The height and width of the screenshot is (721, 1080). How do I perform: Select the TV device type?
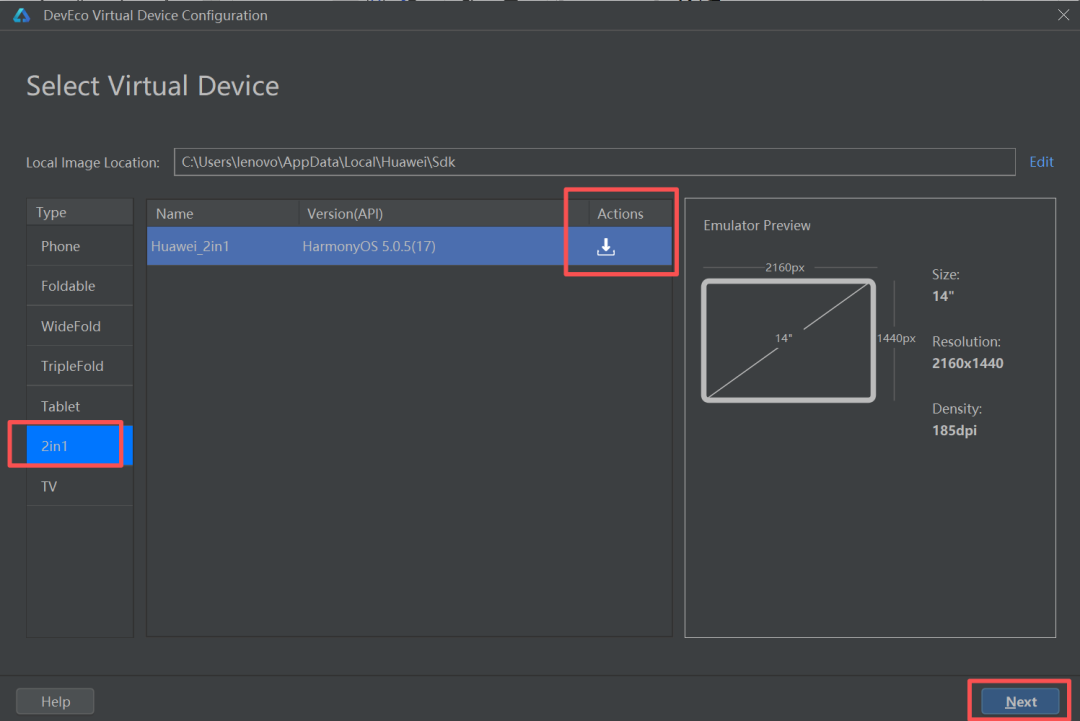point(80,486)
